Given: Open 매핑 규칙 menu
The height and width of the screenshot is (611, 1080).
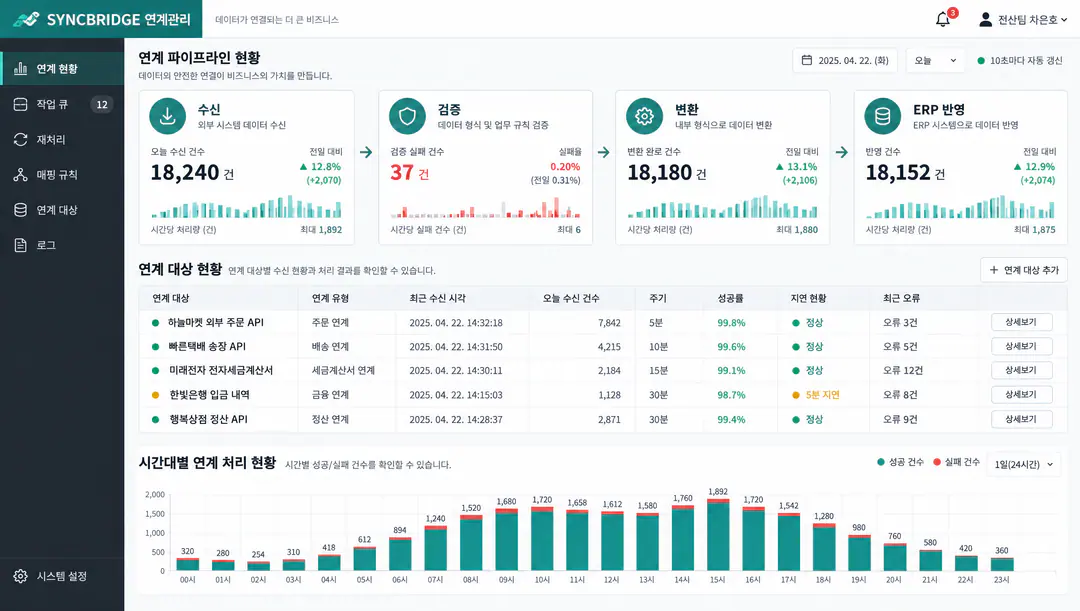Looking at the screenshot, I should (62, 174).
